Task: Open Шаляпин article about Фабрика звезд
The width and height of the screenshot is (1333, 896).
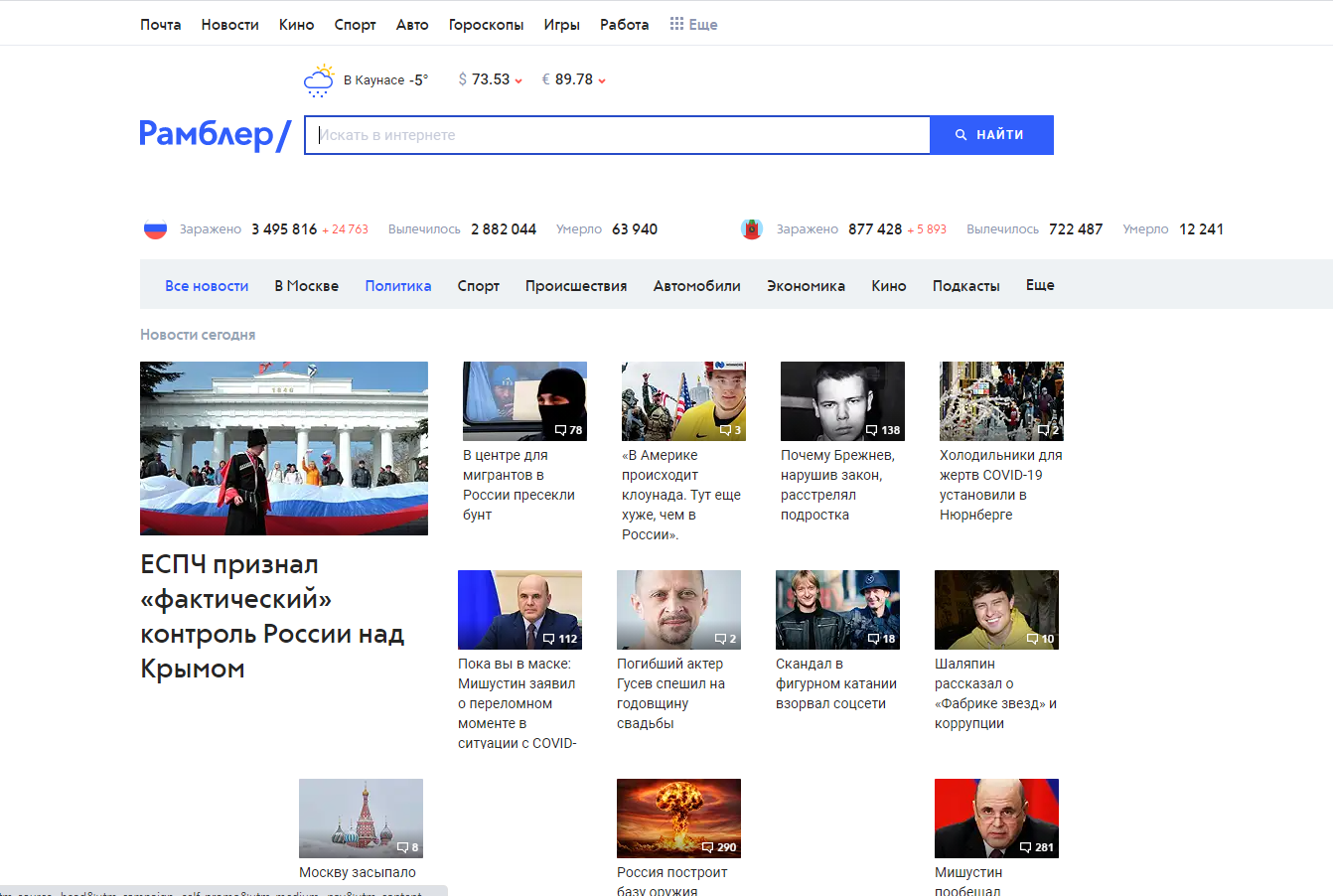Action: click(995, 693)
